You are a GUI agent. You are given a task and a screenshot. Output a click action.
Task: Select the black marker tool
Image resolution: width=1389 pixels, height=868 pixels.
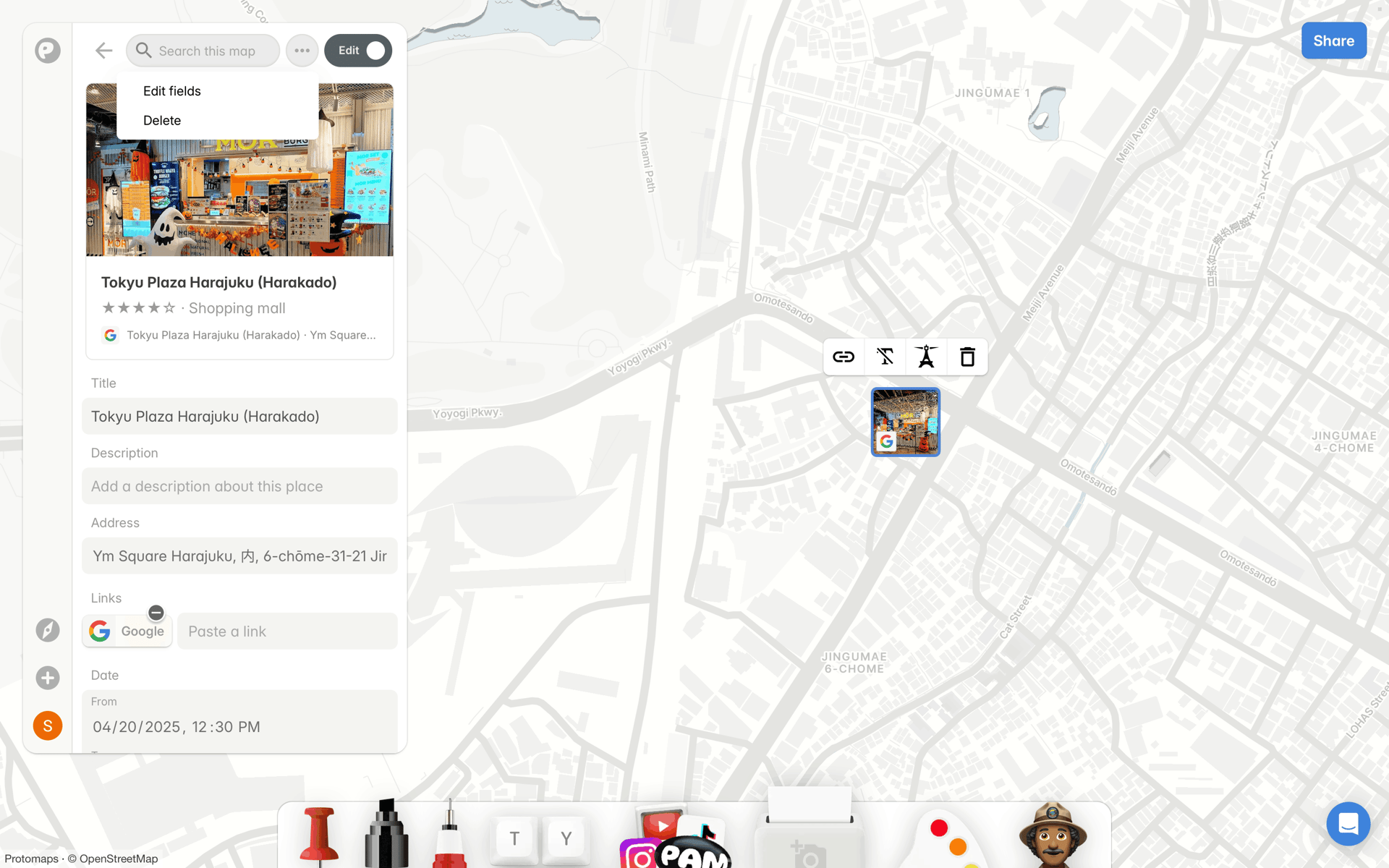pos(386,833)
